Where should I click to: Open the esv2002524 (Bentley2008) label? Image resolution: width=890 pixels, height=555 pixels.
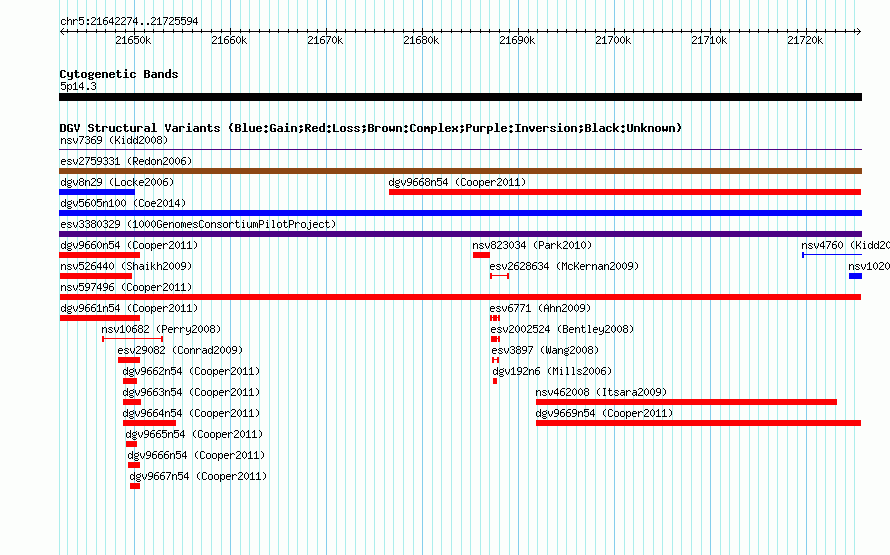pyautogui.click(x=562, y=329)
